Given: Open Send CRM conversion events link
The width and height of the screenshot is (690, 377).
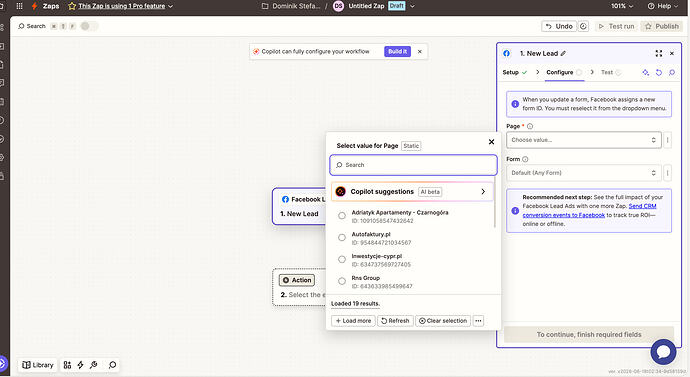Looking at the screenshot, I should pyautogui.click(x=589, y=210).
